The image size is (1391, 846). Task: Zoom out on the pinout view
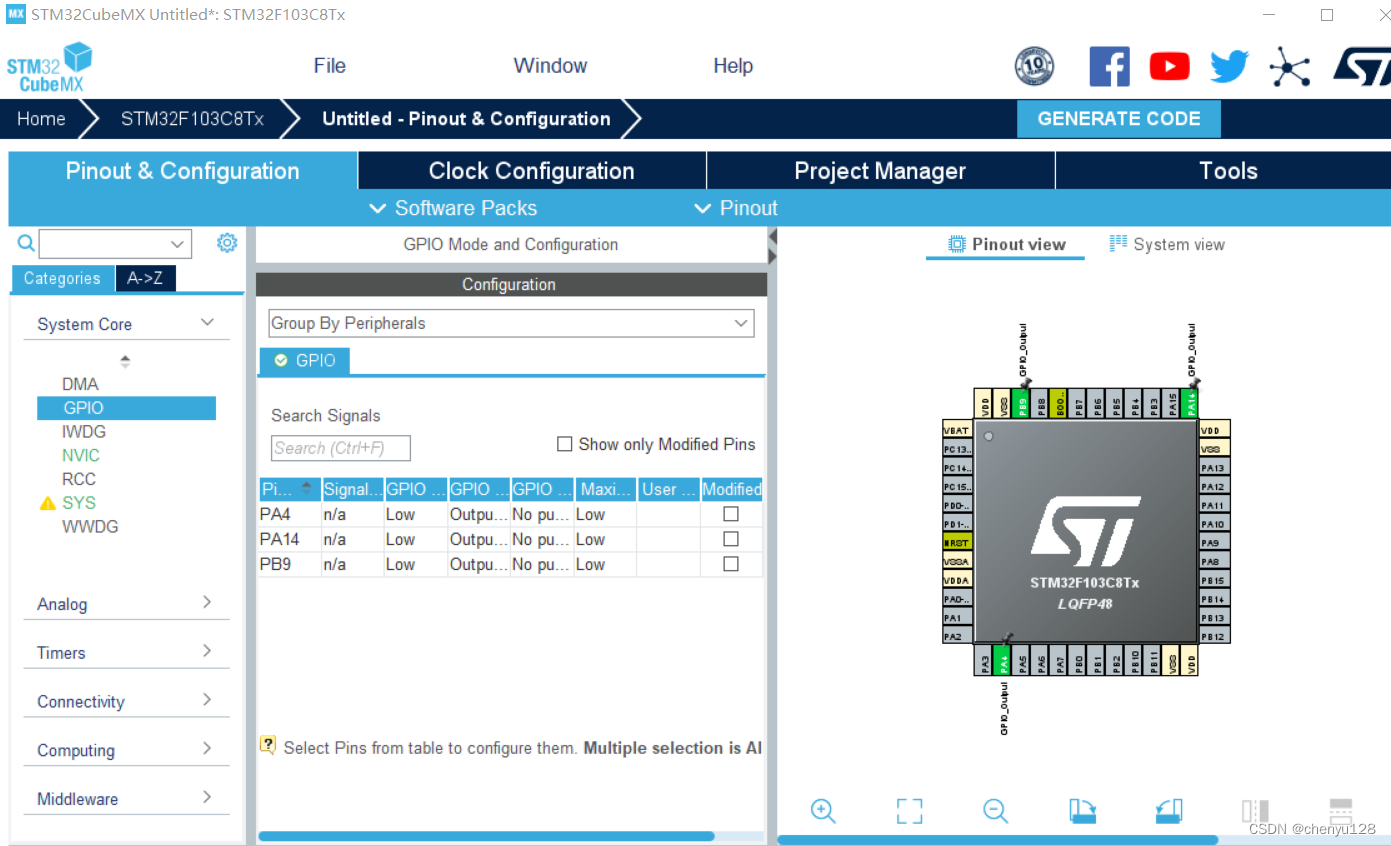pos(995,811)
